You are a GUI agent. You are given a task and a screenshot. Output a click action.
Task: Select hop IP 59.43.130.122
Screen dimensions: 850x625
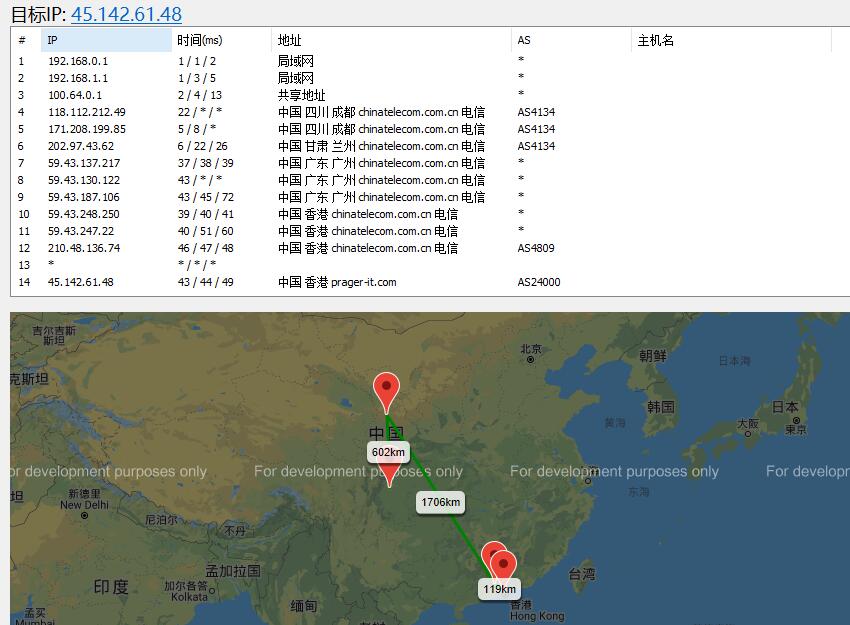pyautogui.click(x=84, y=180)
